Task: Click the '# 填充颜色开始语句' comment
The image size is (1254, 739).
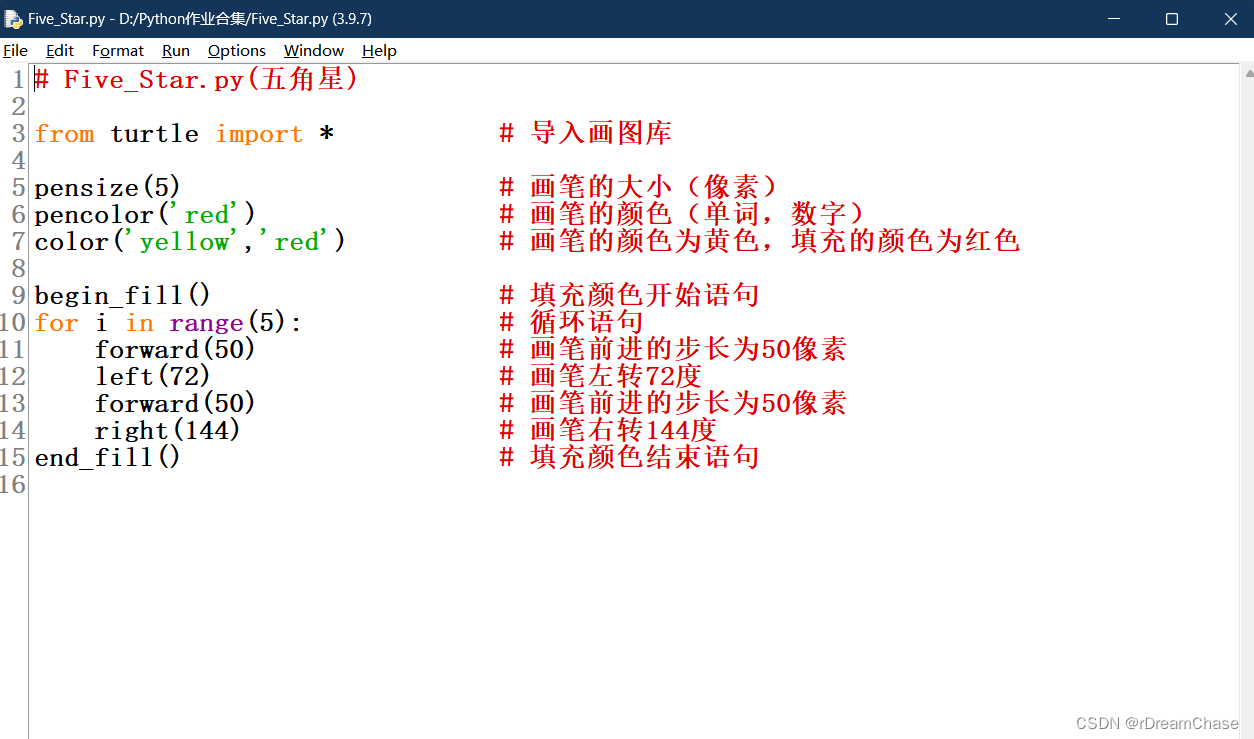Action: coord(630,296)
